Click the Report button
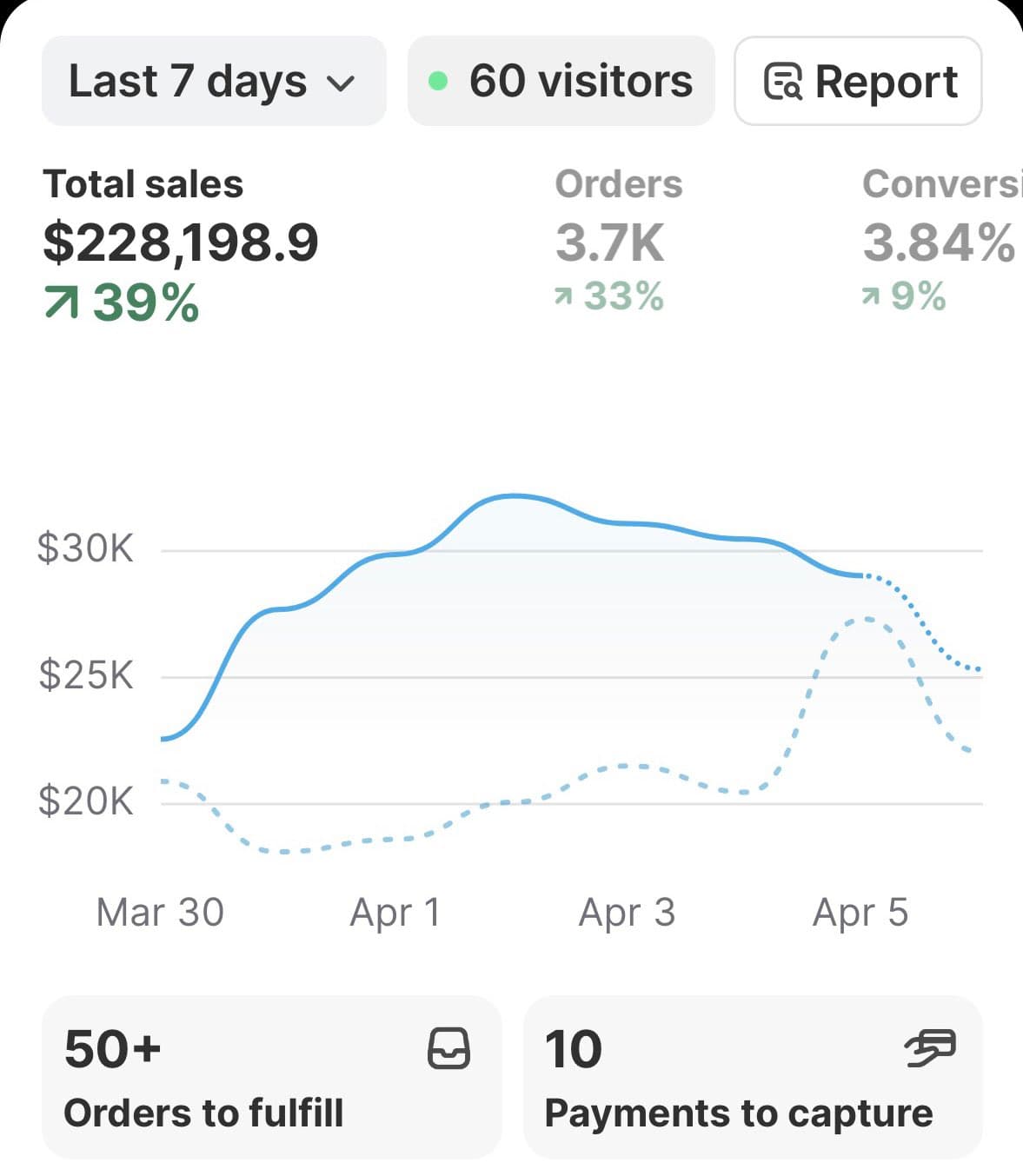The image size is (1023, 1176). click(859, 81)
